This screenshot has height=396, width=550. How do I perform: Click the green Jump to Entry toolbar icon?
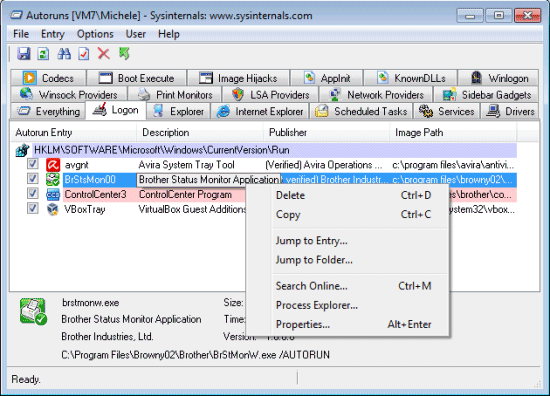(x=124, y=54)
